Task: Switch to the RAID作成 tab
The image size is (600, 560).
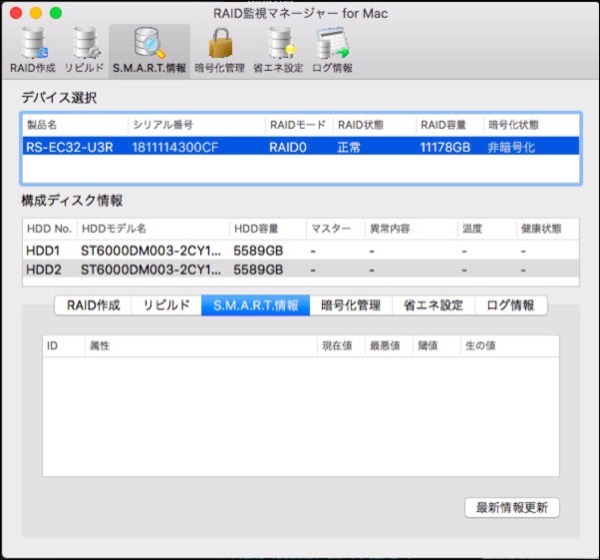Action: (x=93, y=305)
